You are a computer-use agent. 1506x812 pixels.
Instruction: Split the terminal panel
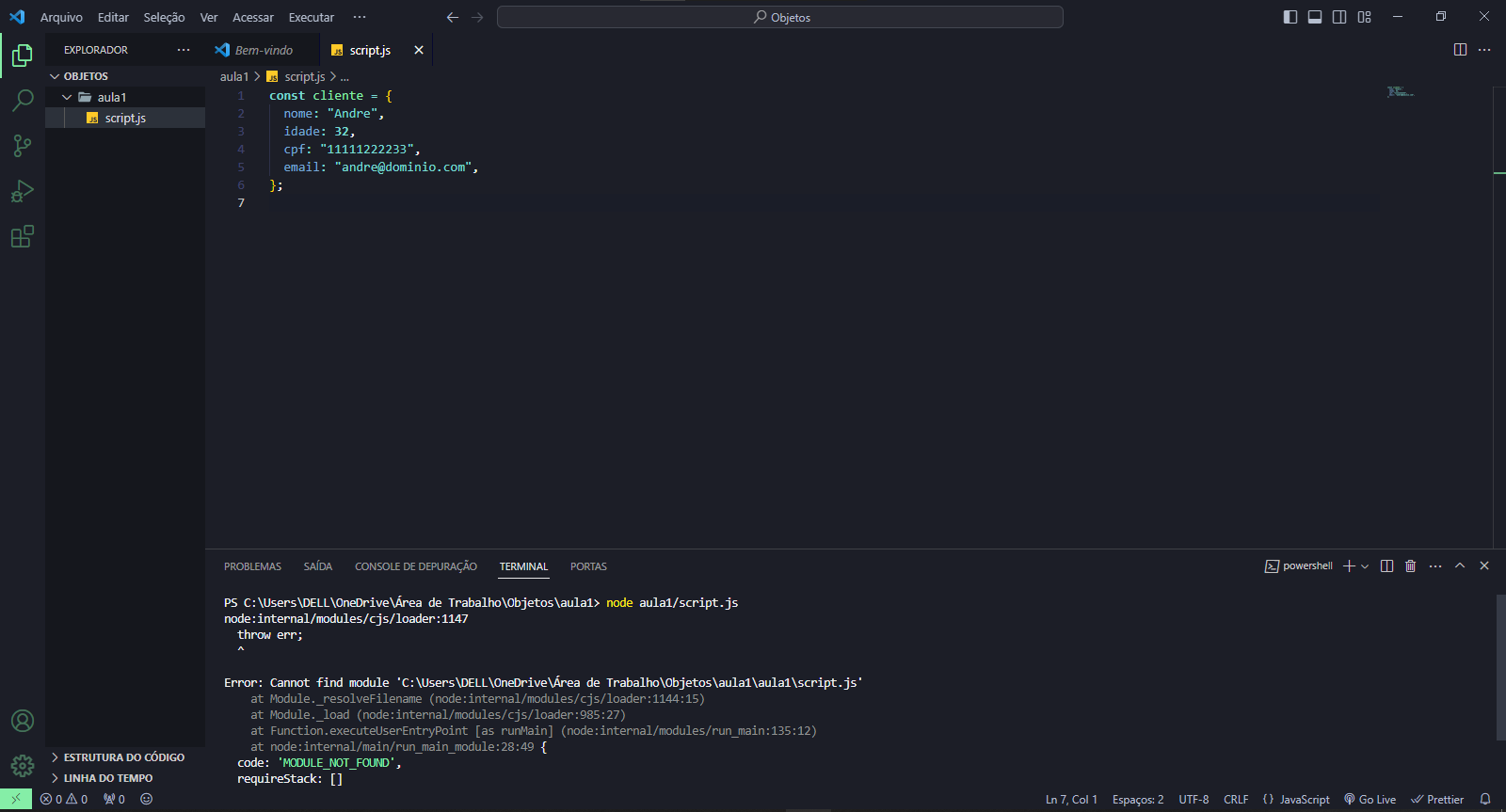(1386, 565)
